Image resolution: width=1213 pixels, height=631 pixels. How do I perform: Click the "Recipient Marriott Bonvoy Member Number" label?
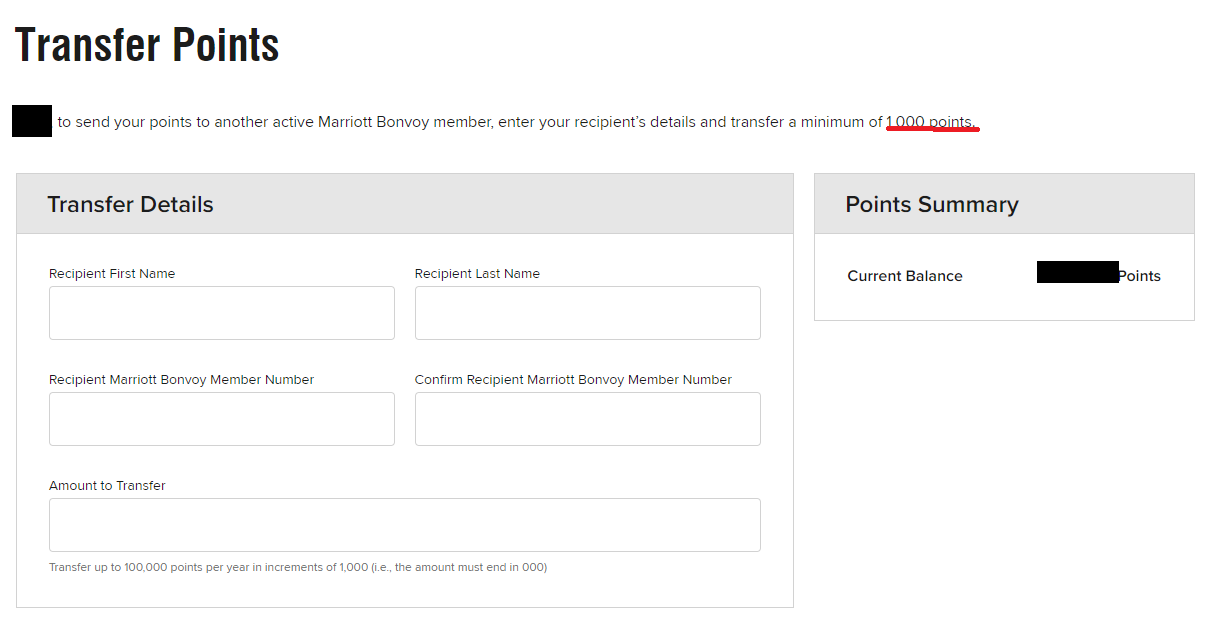(181, 380)
